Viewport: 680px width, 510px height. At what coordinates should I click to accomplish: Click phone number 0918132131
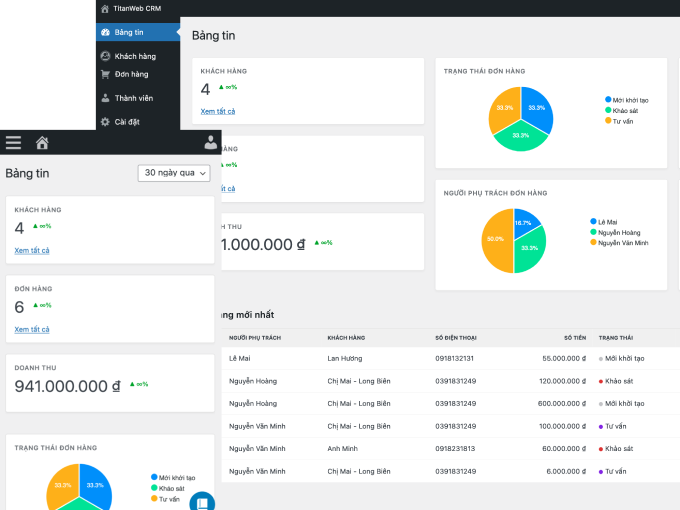(x=454, y=359)
